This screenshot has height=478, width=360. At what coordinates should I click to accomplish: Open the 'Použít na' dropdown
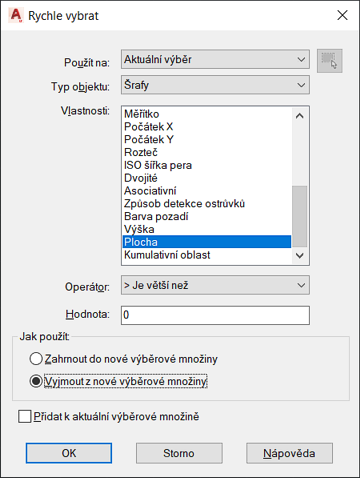215,59
